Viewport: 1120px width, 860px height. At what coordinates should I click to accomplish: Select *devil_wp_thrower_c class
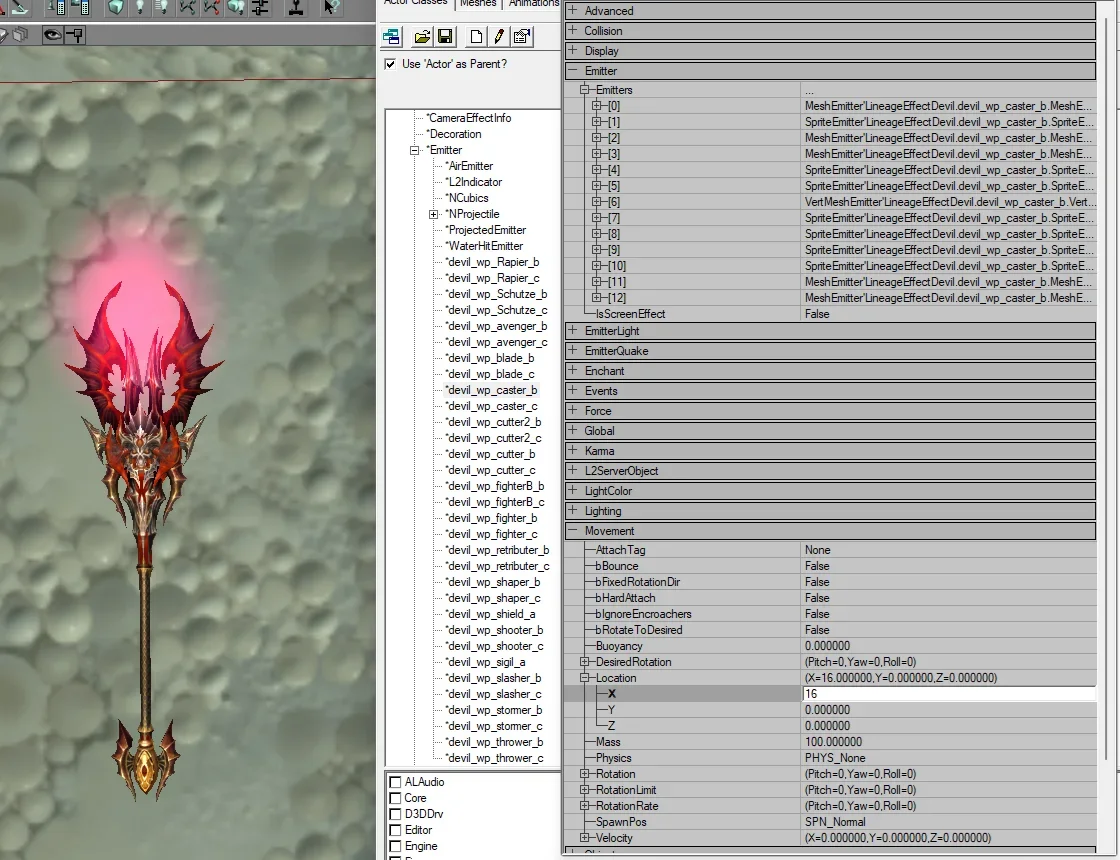pyautogui.click(x=494, y=759)
